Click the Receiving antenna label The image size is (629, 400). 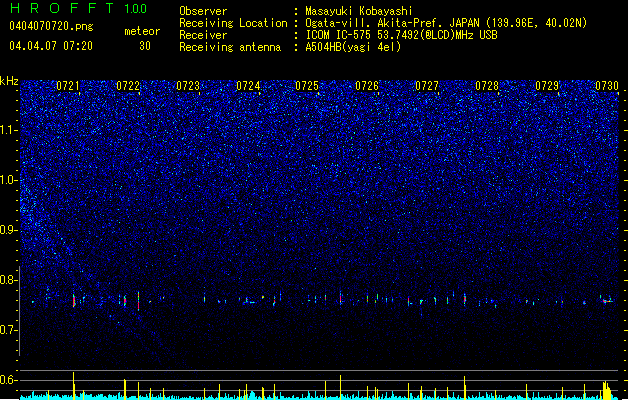coord(230,47)
